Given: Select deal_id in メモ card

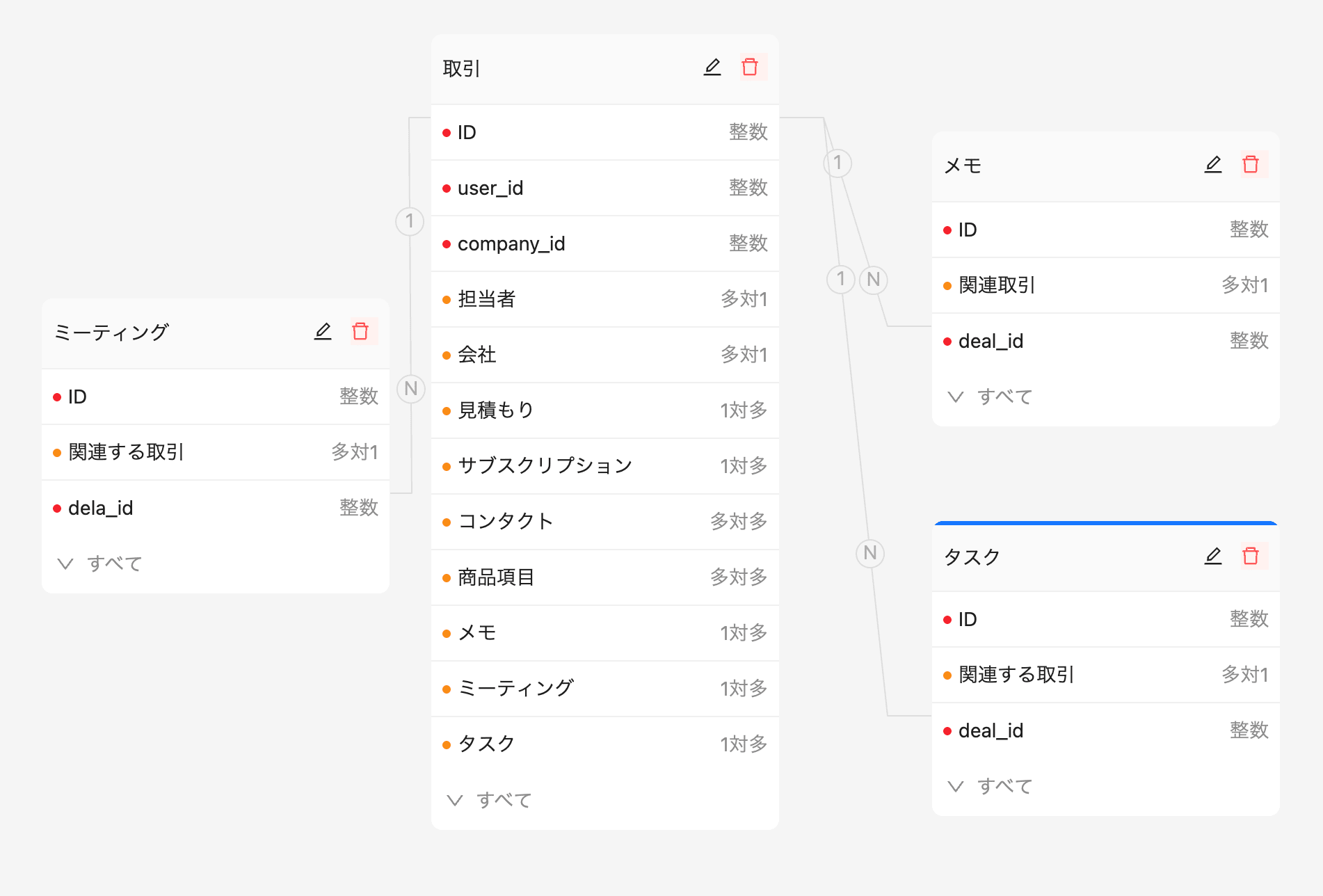Looking at the screenshot, I should [1106, 341].
